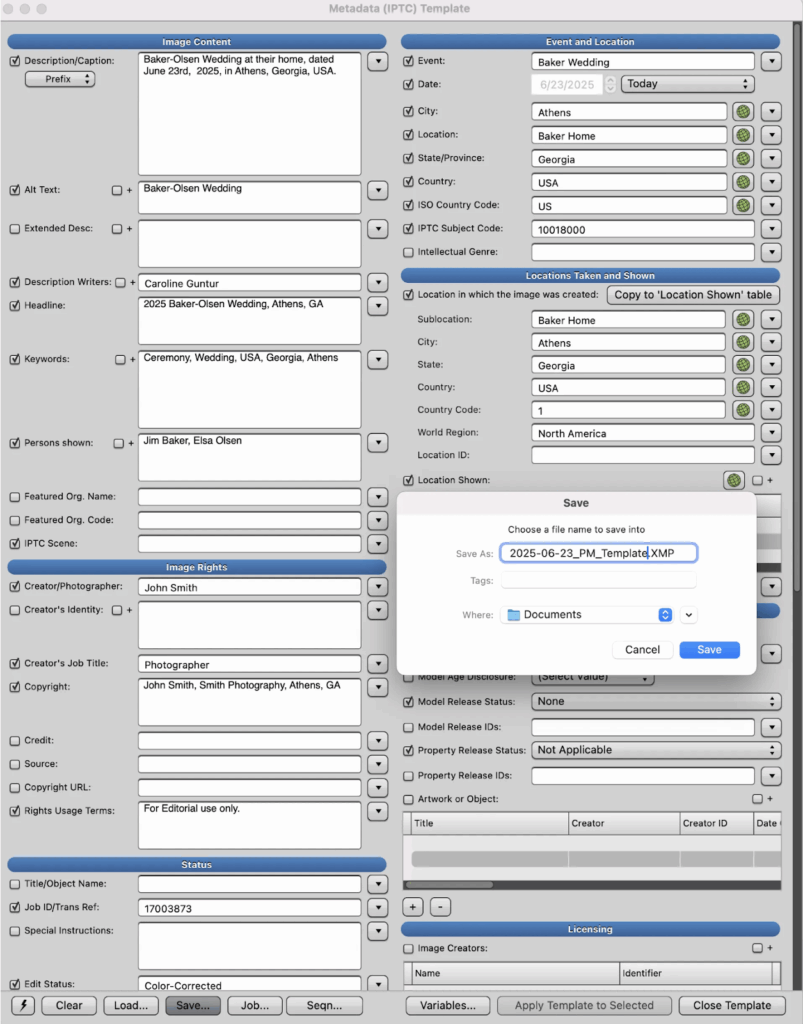Image resolution: width=803 pixels, height=1024 pixels.
Task: Cancel the Save dialog
Action: [x=642, y=650]
